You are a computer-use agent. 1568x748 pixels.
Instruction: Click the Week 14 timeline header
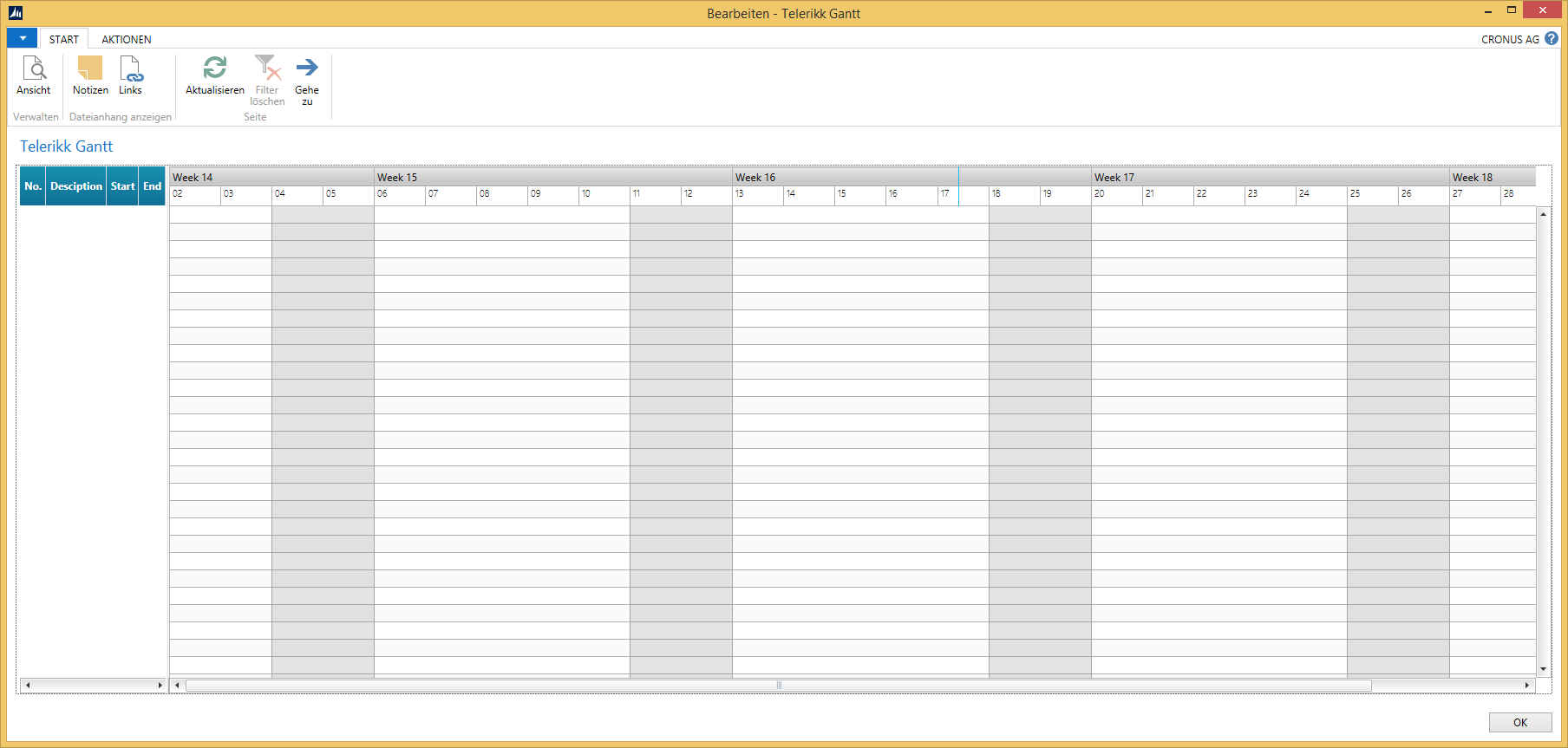(271, 177)
